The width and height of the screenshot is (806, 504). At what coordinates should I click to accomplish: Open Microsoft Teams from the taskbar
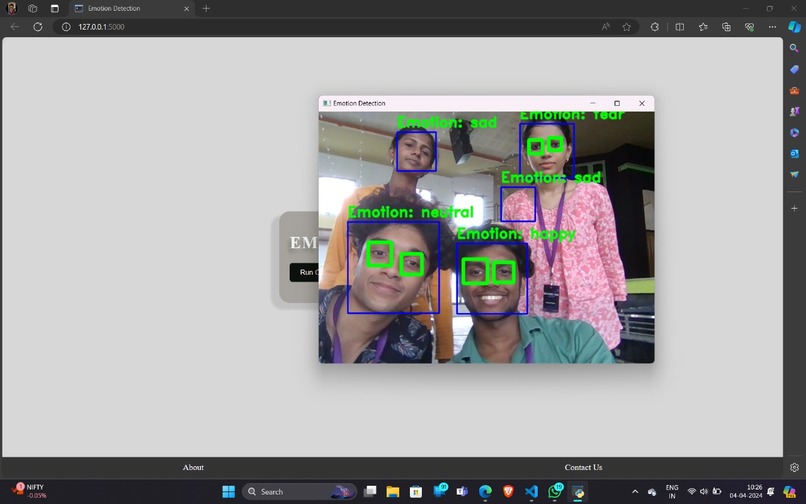click(x=462, y=492)
